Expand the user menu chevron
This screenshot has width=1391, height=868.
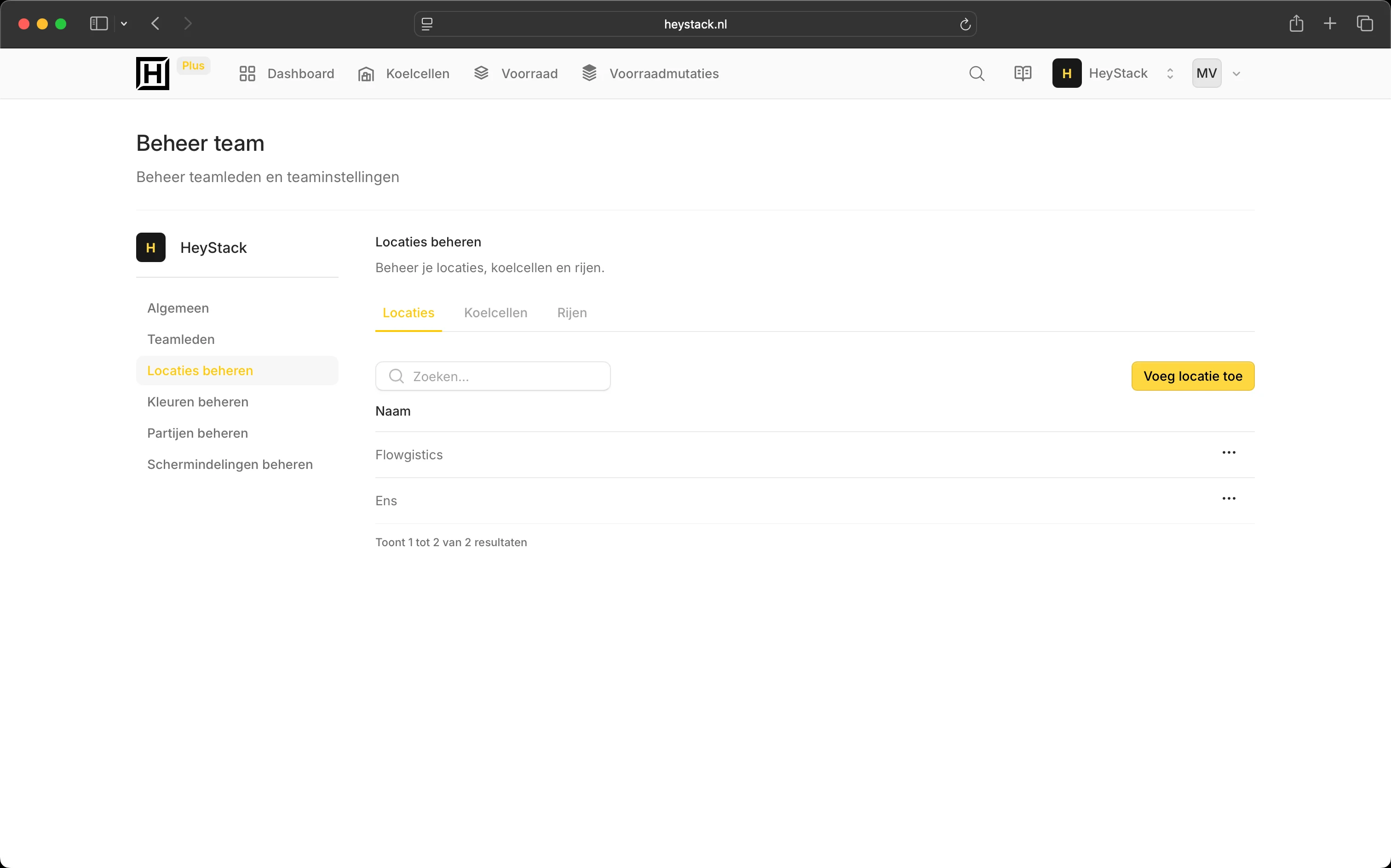click(1236, 74)
